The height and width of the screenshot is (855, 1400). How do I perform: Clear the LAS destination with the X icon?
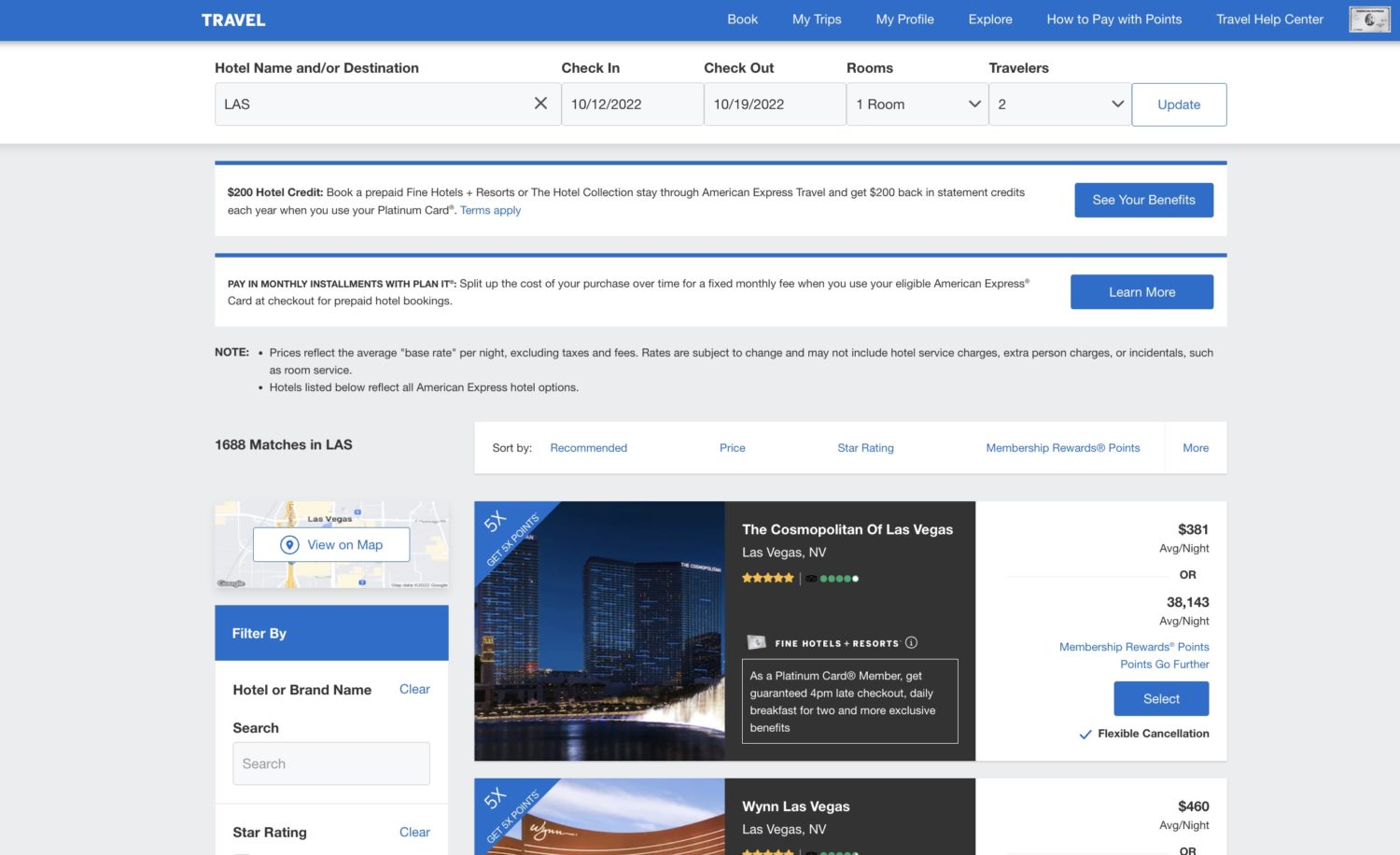pos(540,104)
